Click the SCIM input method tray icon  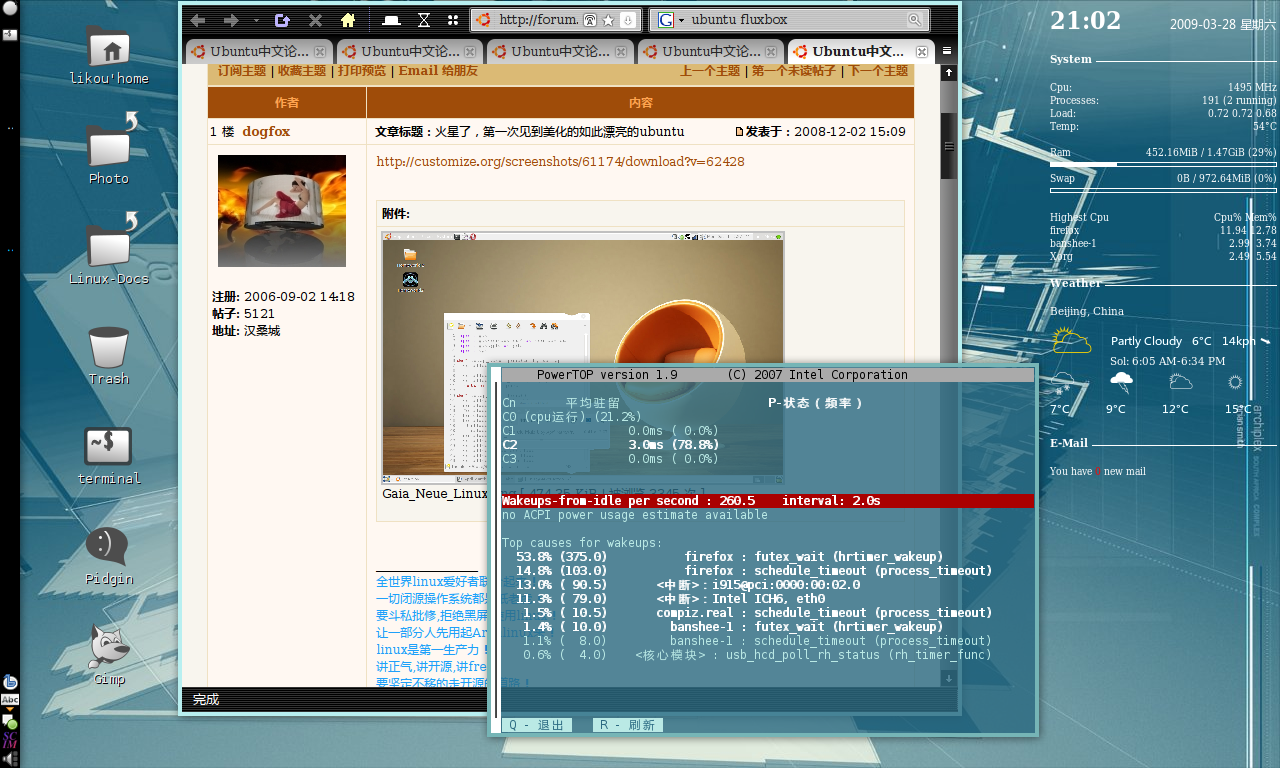10,739
